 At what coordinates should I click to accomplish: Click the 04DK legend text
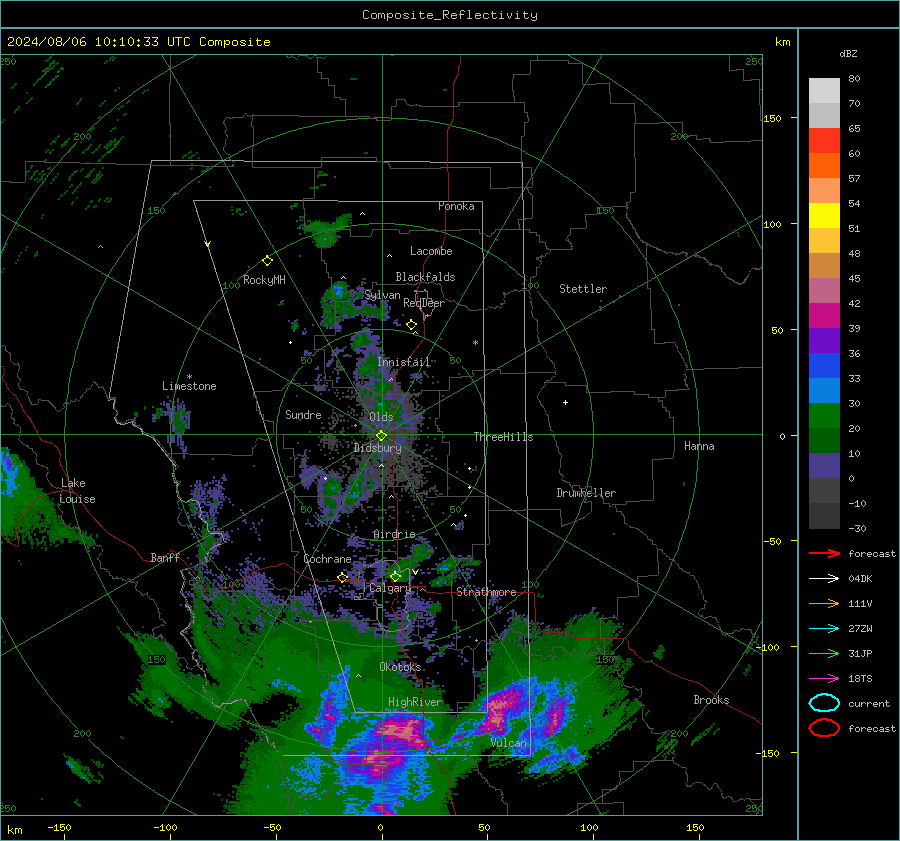[x=860, y=579]
